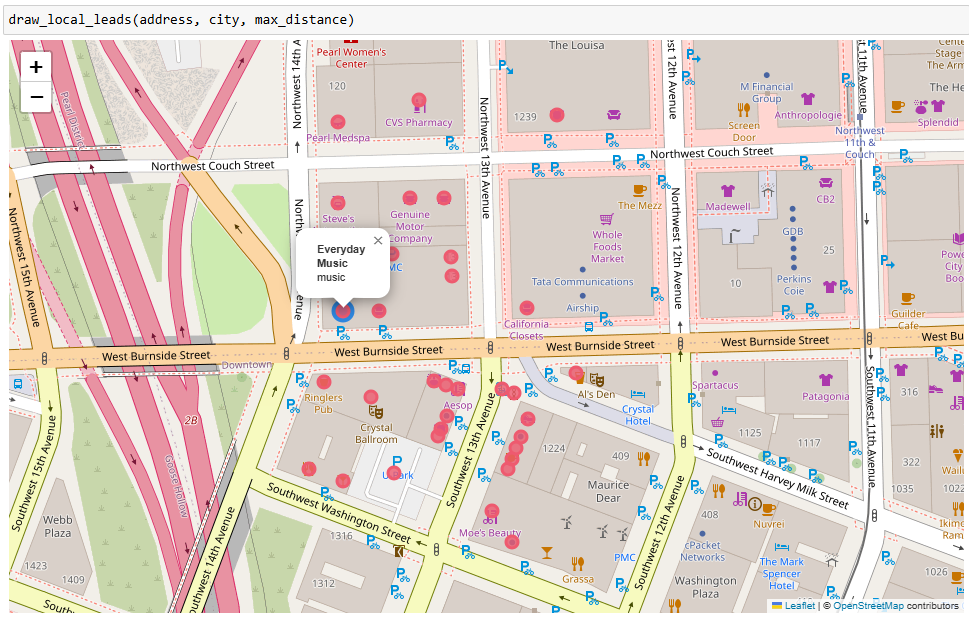
Task: Click the Guilder Cafe coffee cup icon
Action: point(908,299)
